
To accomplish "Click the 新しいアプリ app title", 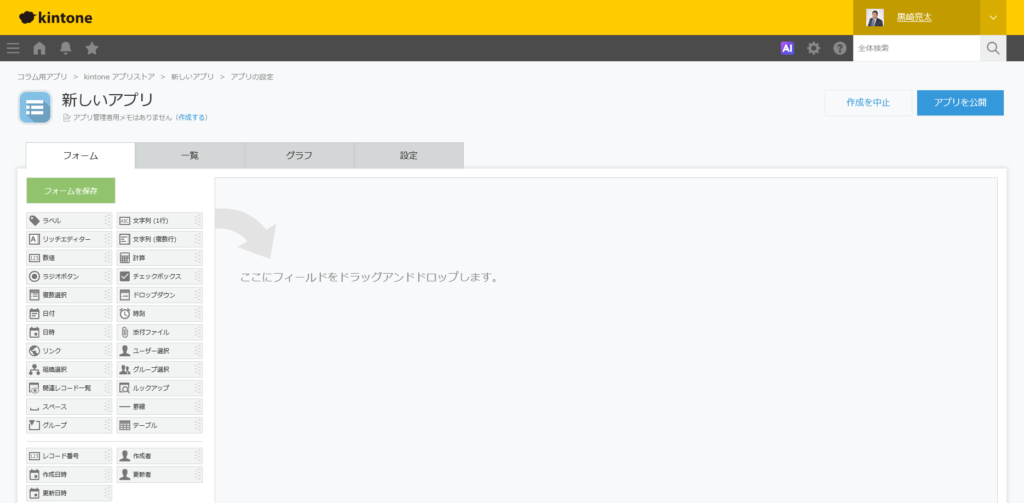I will [107, 100].
